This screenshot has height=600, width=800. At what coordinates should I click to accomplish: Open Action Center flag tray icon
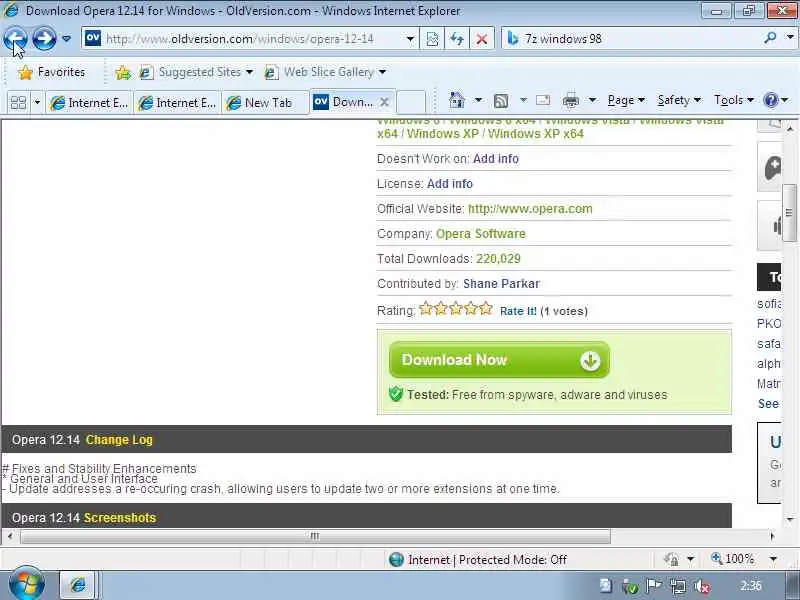coord(654,586)
